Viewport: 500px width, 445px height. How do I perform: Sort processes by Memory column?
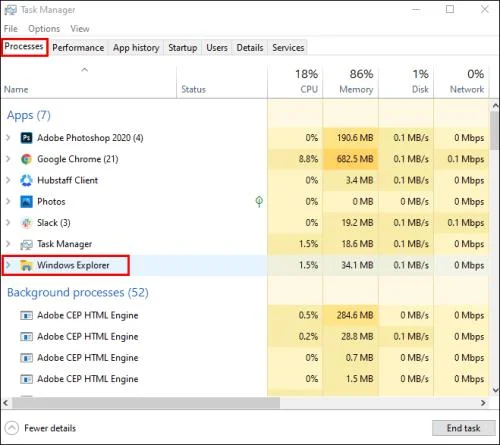pos(356,81)
